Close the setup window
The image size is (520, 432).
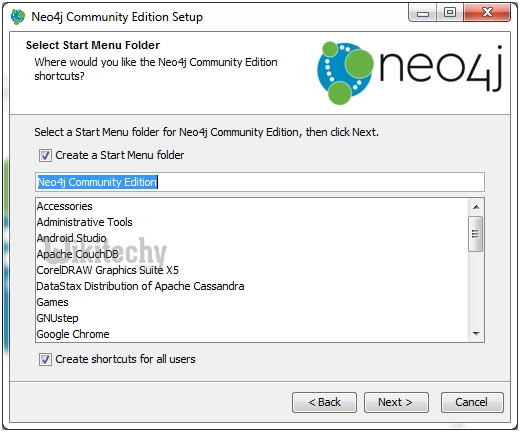click(x=487, y=13)
